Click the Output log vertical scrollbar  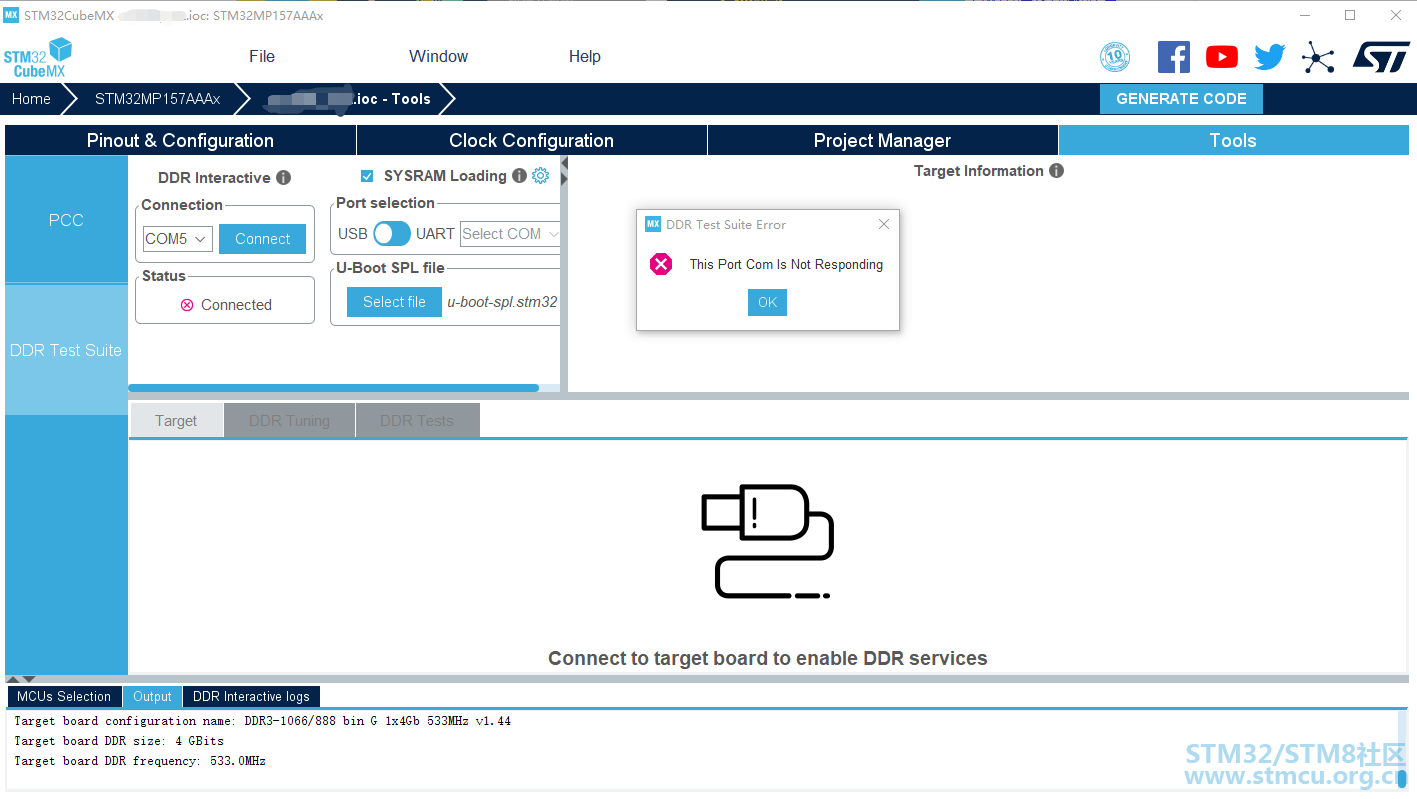click(x=1402, y=779)
